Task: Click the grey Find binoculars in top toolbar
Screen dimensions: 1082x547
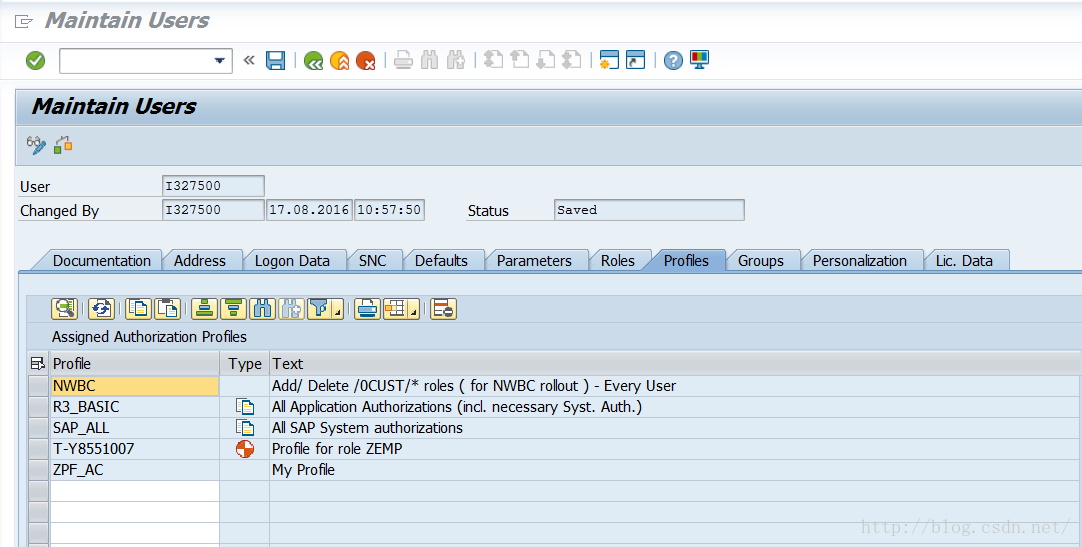Action: coord(429,61)
